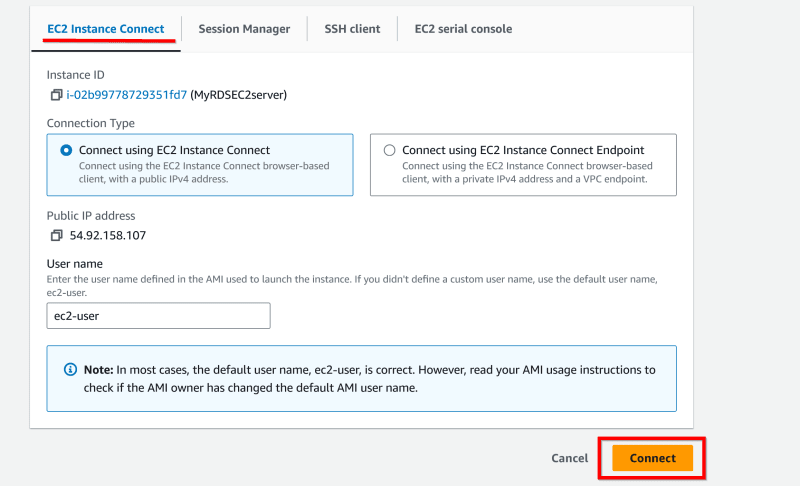800x486 pixels.
Task: Open the Session Manager tab
Action: [244, 29]
